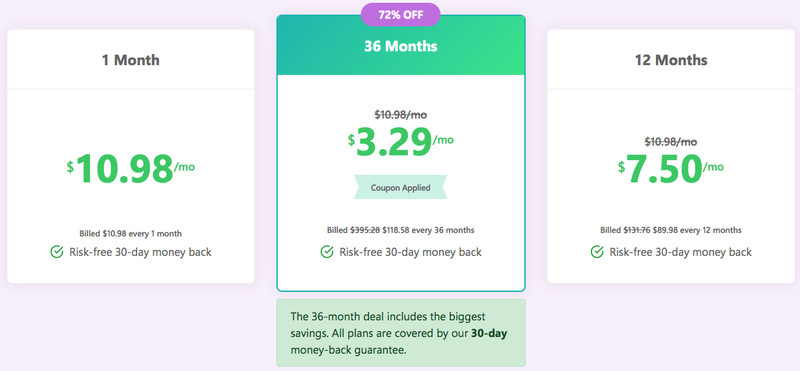
Task: Select the 12 Months plan header
Action: click(671, 60)
